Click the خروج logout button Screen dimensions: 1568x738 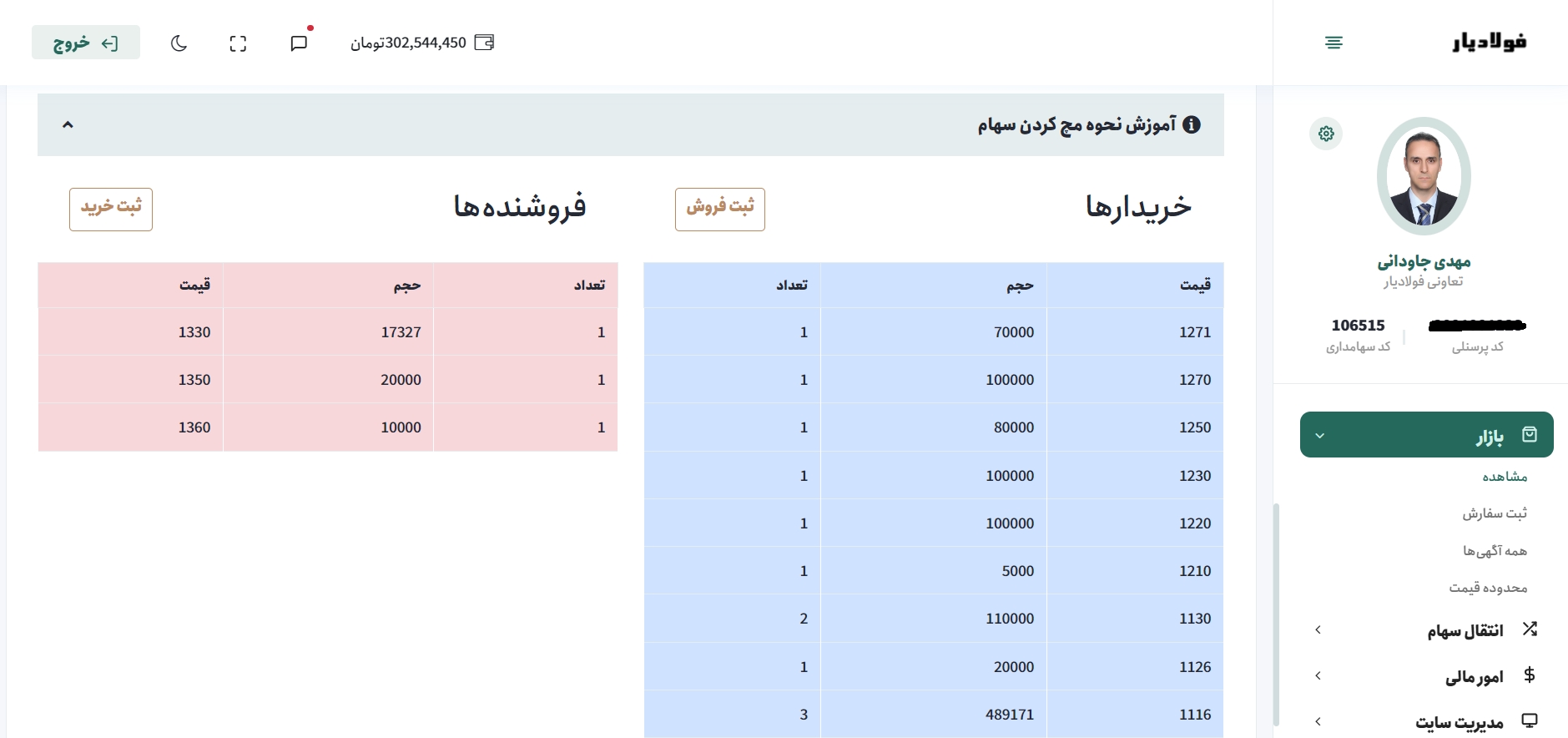click(86, 43)
